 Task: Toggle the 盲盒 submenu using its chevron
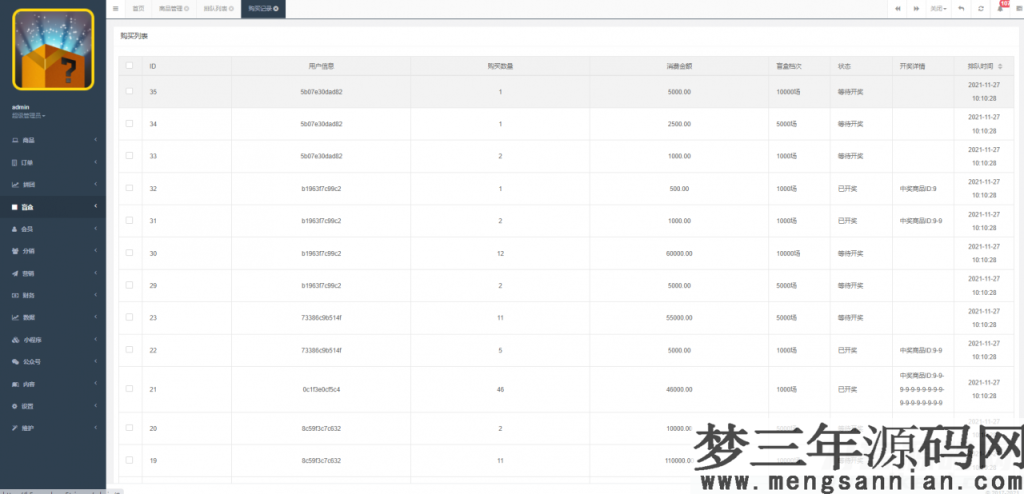(x=95, y=207)
